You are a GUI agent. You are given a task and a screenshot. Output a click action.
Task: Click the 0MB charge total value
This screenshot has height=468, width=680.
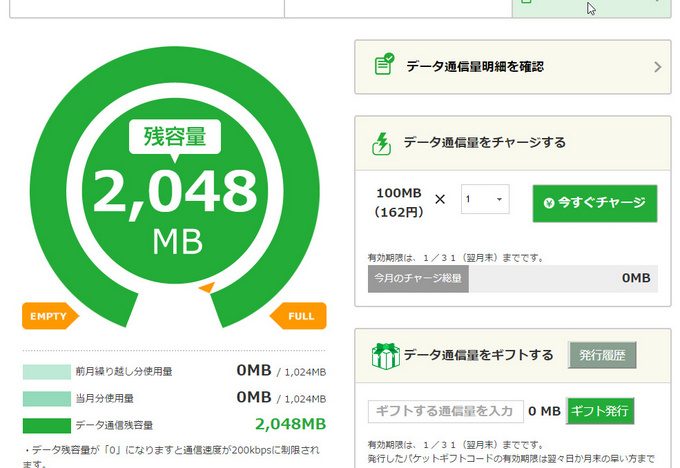636,278
